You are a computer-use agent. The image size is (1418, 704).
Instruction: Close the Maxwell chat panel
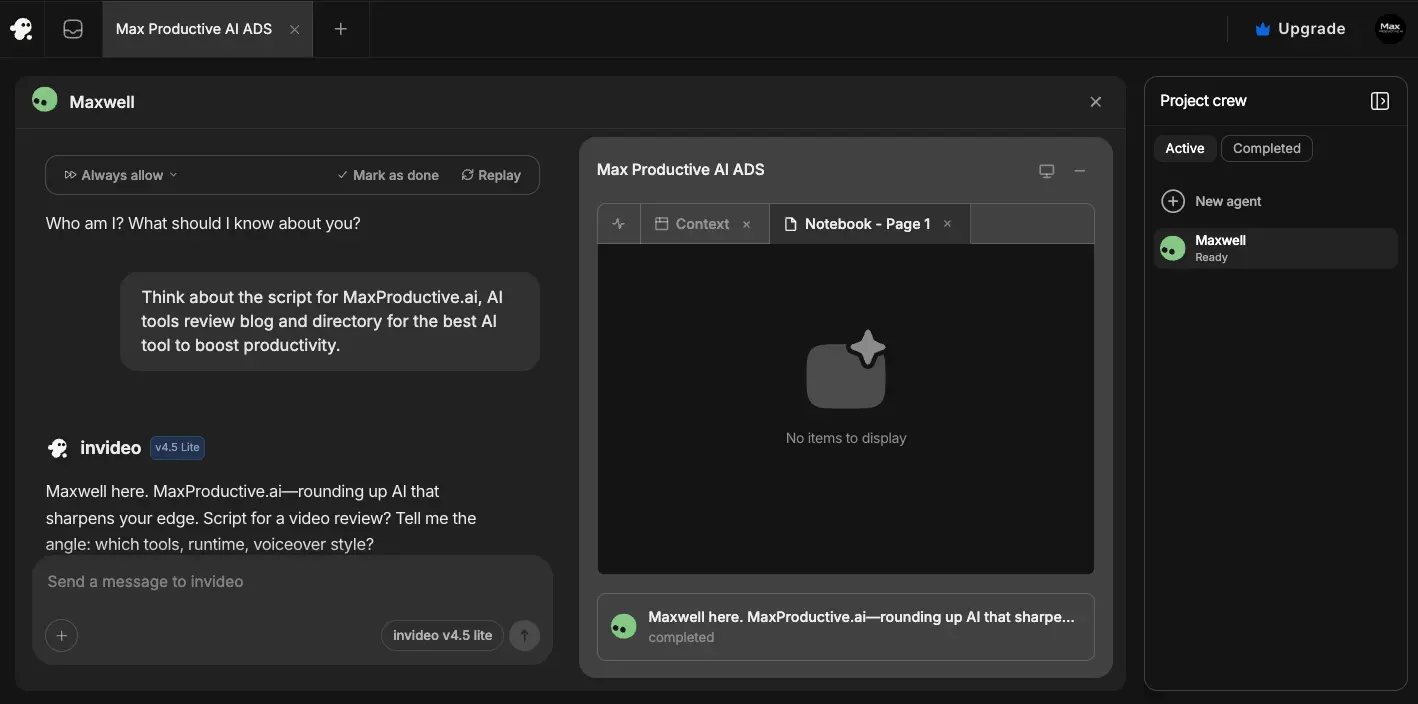[x=1095, y=102]
